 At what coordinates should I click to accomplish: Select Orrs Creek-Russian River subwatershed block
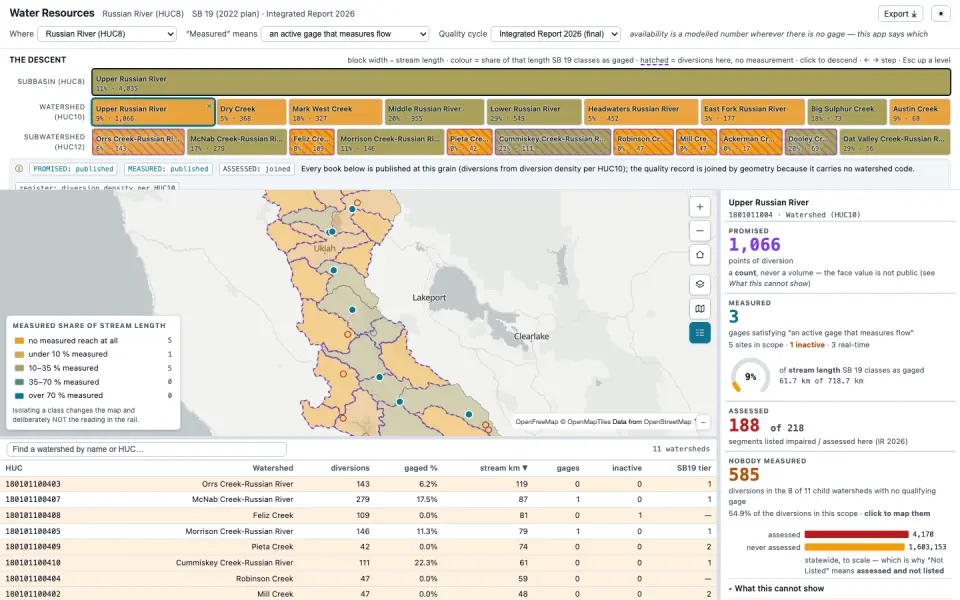(x=138, y=142)
